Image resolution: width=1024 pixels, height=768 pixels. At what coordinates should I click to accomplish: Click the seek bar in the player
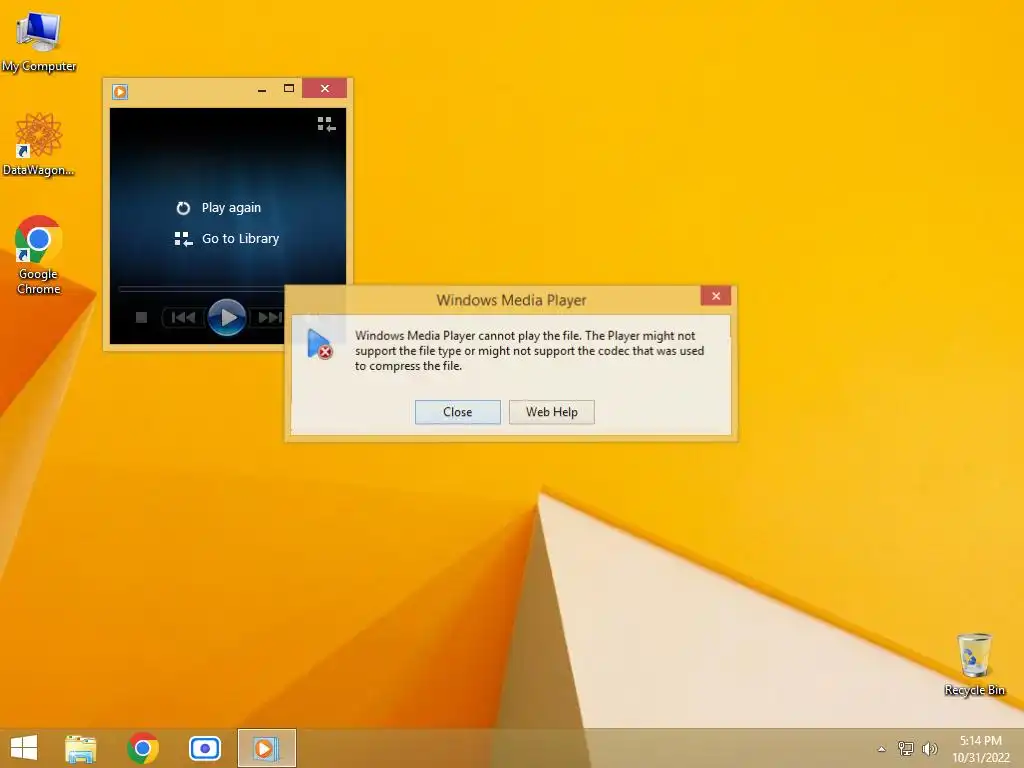pyautogui.click(x=201, y=288)
